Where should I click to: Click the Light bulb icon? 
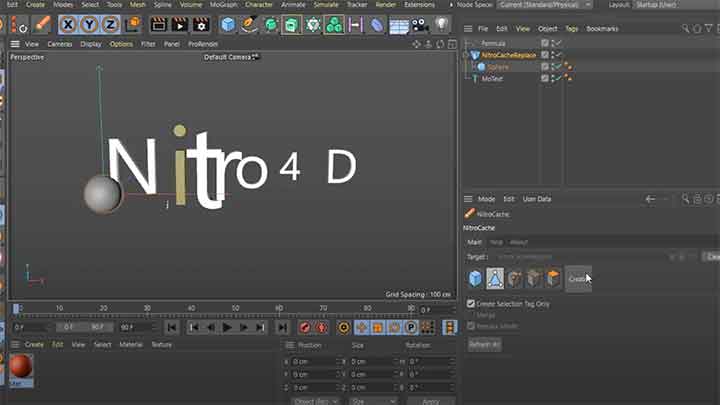click(441, 24)
